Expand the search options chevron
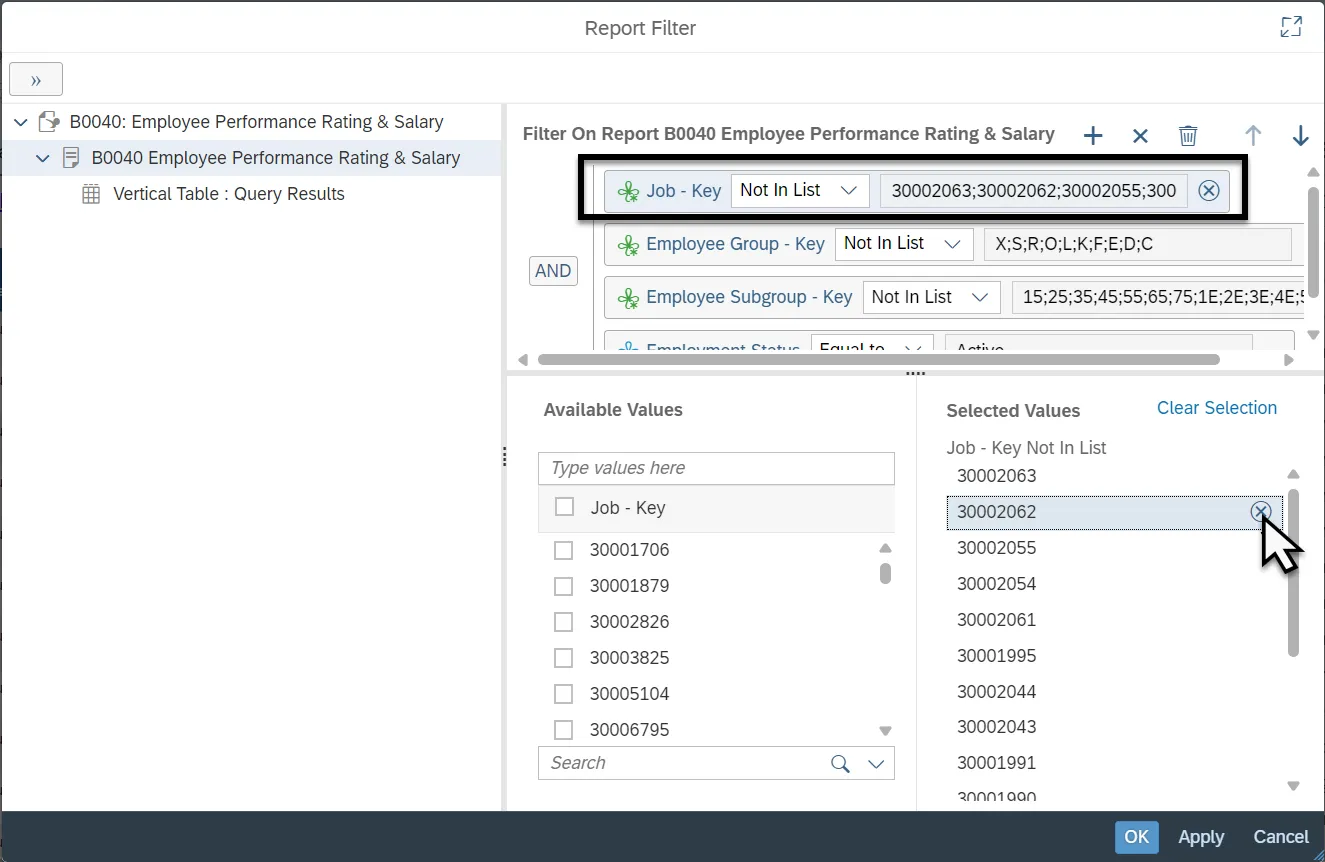The height and width of the screenshot is (862, 1325). [876, 764]
